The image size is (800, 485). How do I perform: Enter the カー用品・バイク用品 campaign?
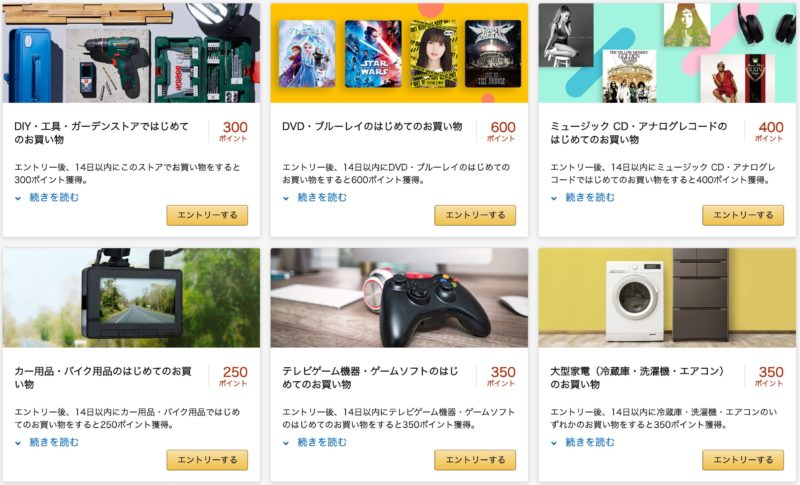click(x=207, y=460)
